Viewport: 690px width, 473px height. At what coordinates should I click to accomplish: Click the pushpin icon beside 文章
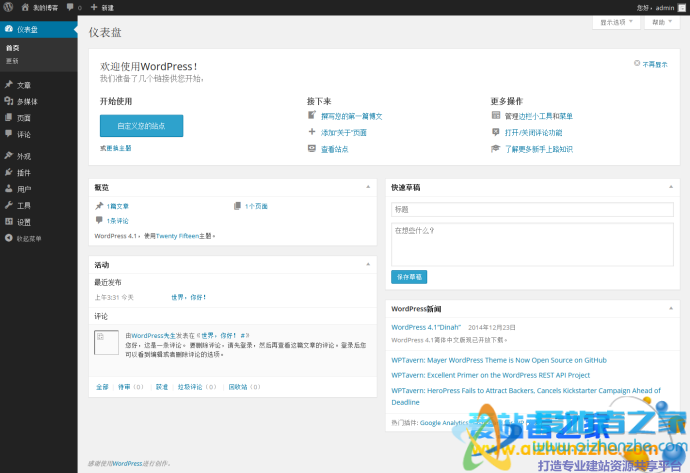8,84
